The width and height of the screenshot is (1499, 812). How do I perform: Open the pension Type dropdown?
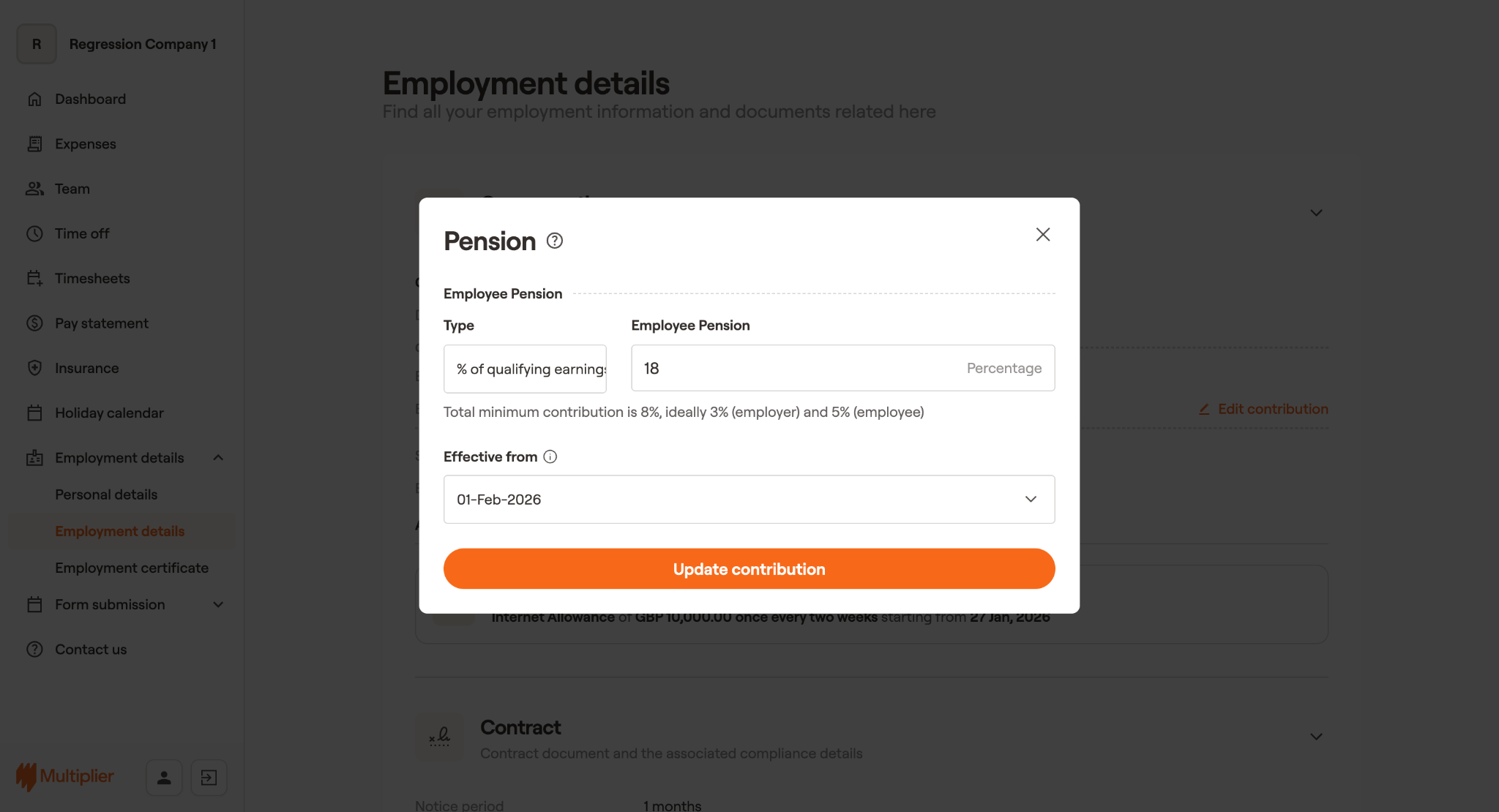(525, 369)
